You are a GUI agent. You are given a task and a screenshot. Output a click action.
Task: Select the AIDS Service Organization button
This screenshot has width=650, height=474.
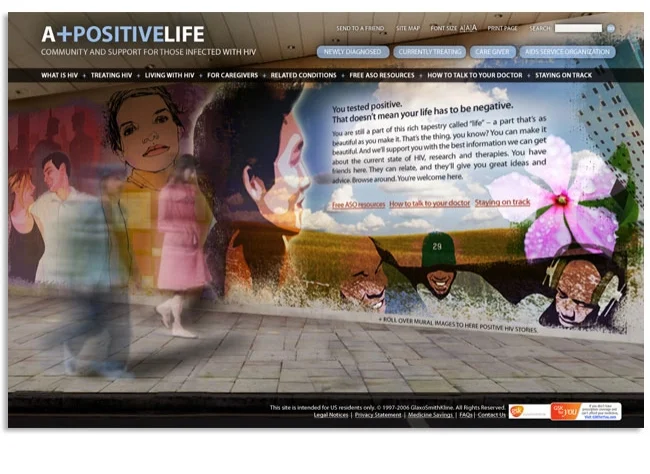[567, 52]
